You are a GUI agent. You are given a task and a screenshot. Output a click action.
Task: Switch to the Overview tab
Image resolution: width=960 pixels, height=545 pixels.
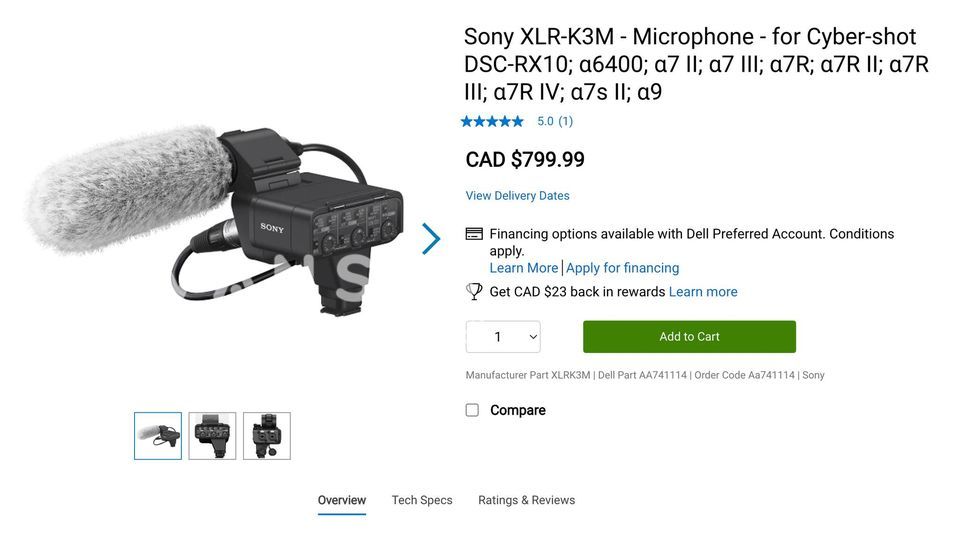click(x=342, y=500)
